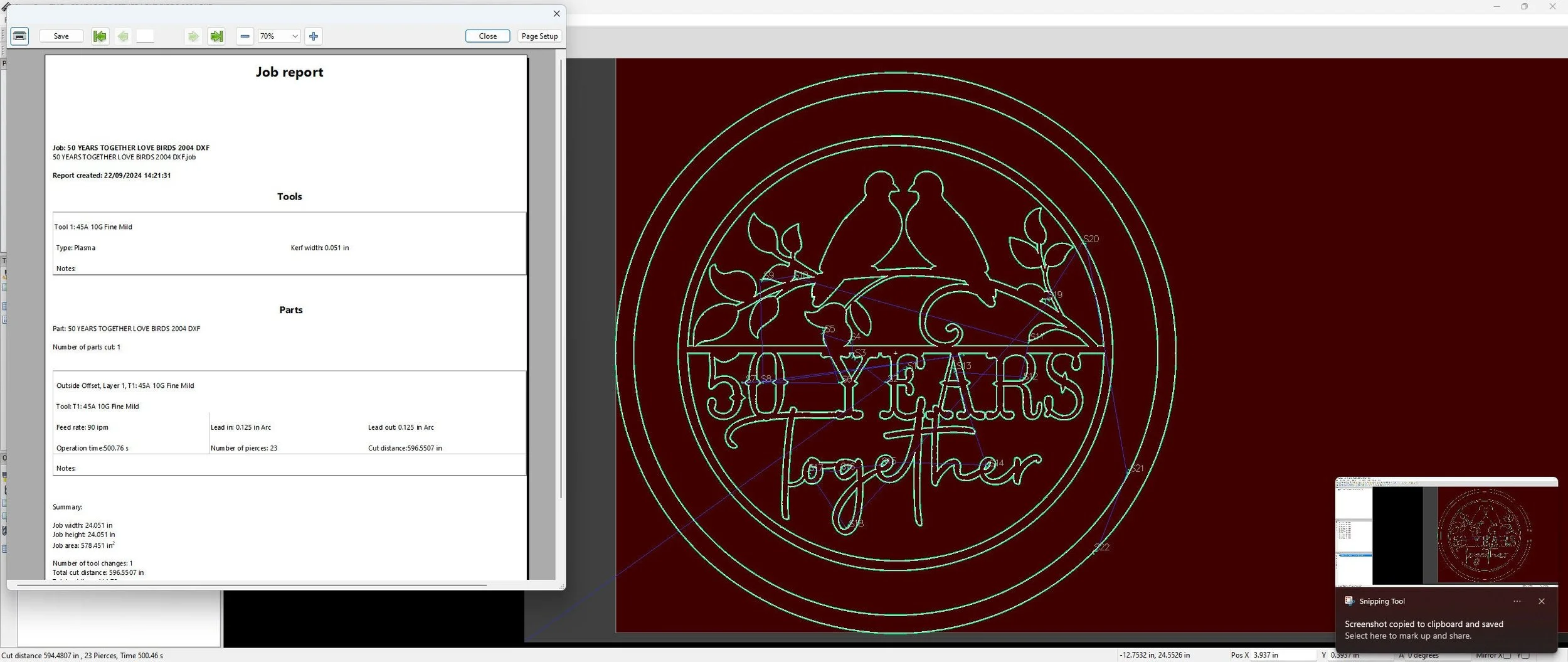Click 'Number of parts cut: 1' text
The image size is (1568, 662).
click(87, 347)
